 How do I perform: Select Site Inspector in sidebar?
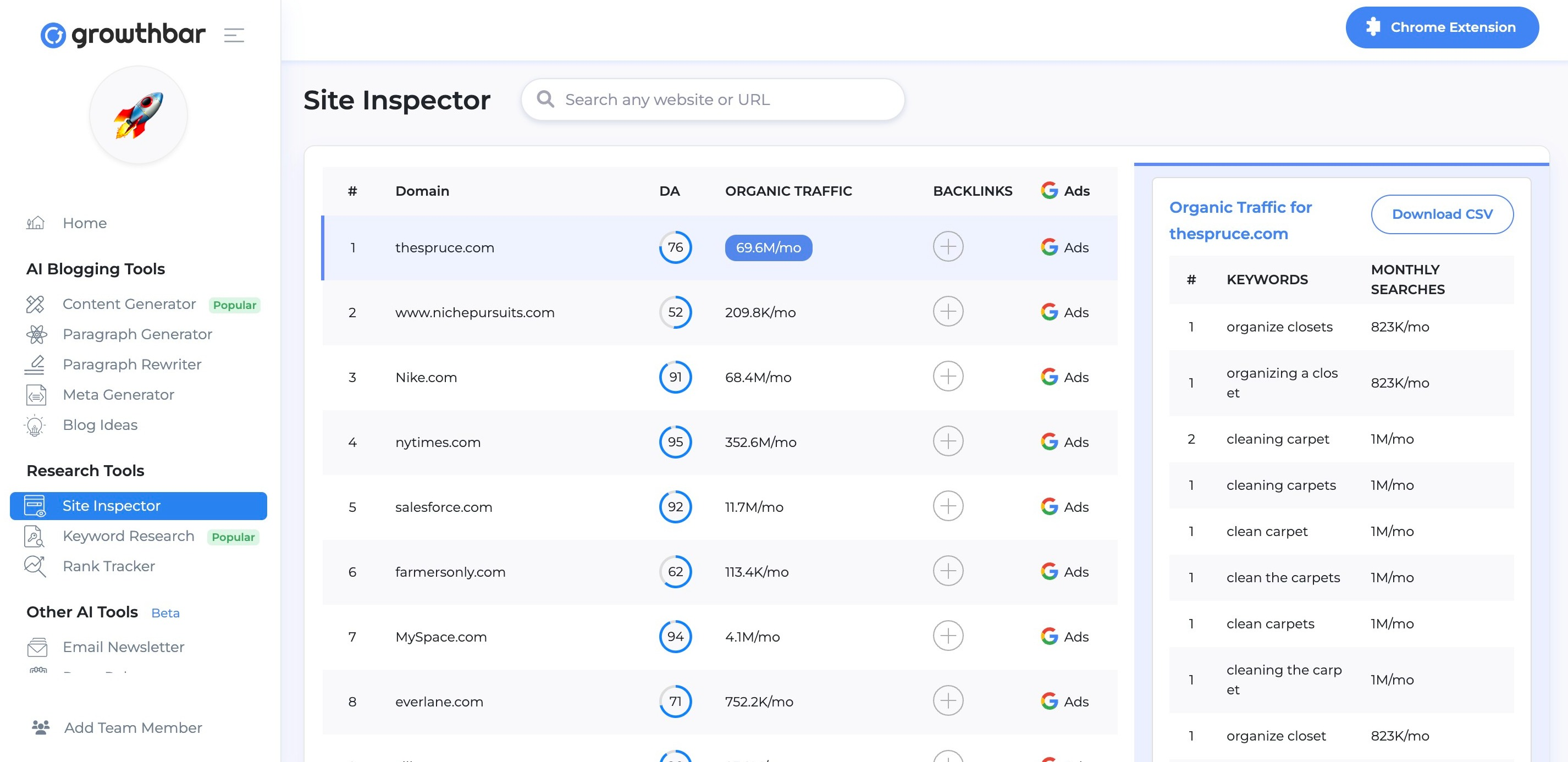(138, 506)
